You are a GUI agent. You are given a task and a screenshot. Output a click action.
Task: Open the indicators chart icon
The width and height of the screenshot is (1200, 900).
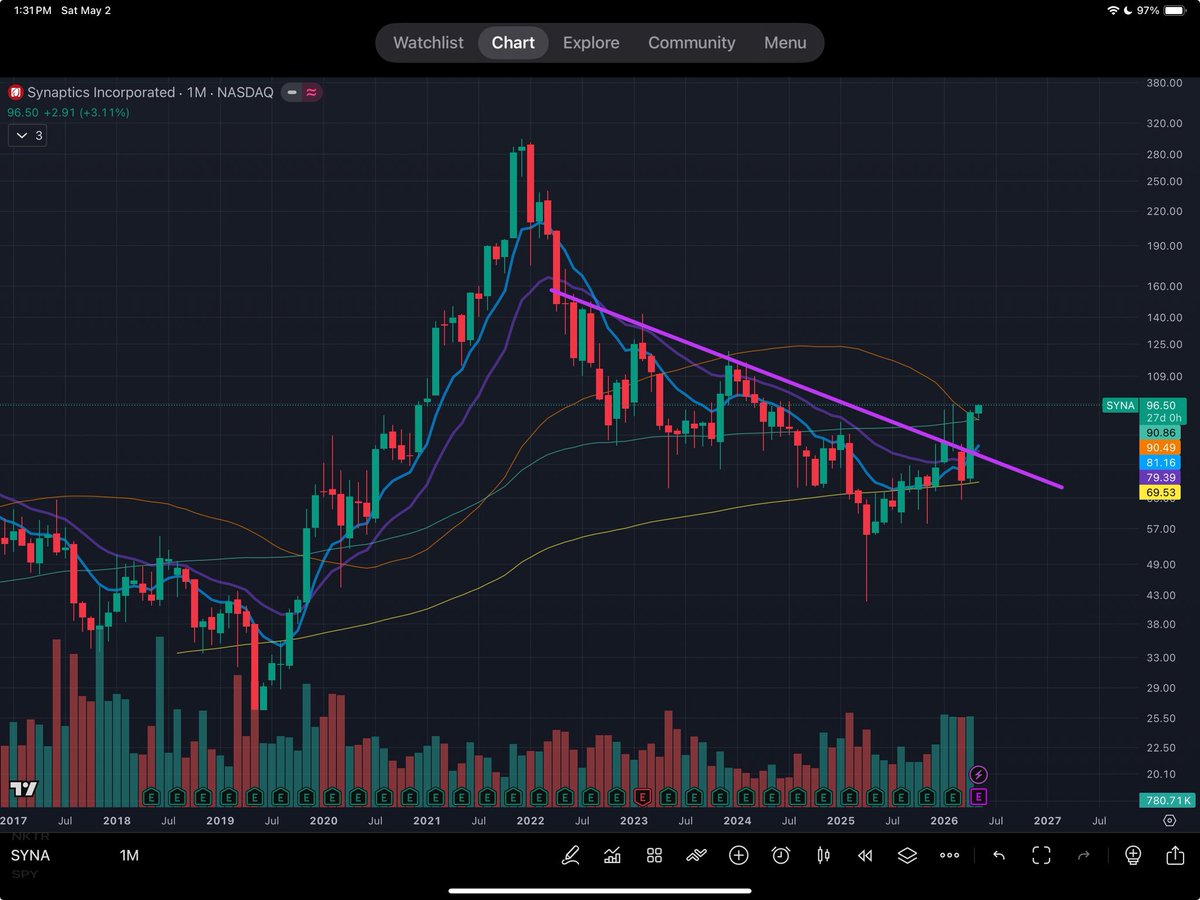point(612,855)
